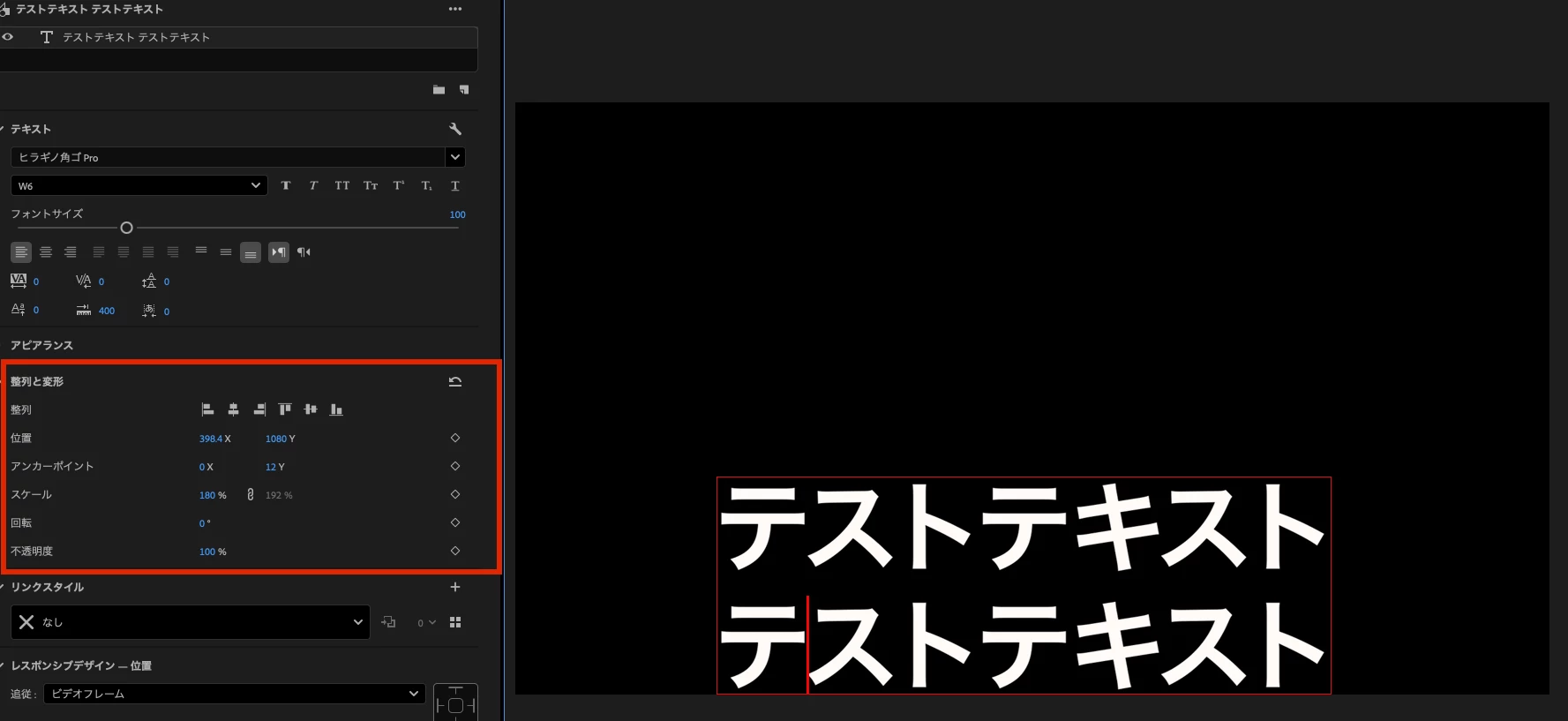Toggle faux italic text style
Viewport: 1568px width, 721px height.
coord(313,185)
